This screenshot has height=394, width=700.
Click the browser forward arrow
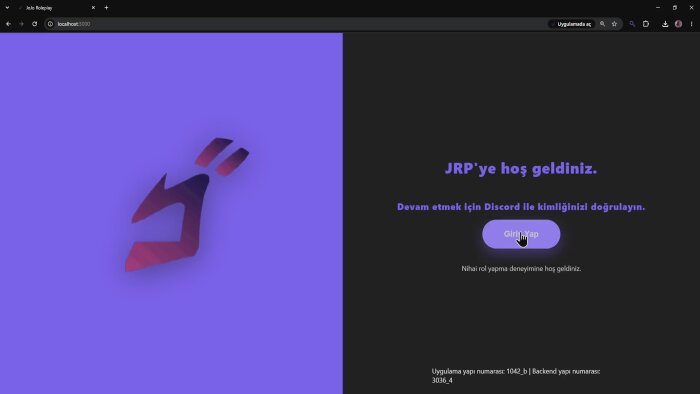tap(21, 24)
